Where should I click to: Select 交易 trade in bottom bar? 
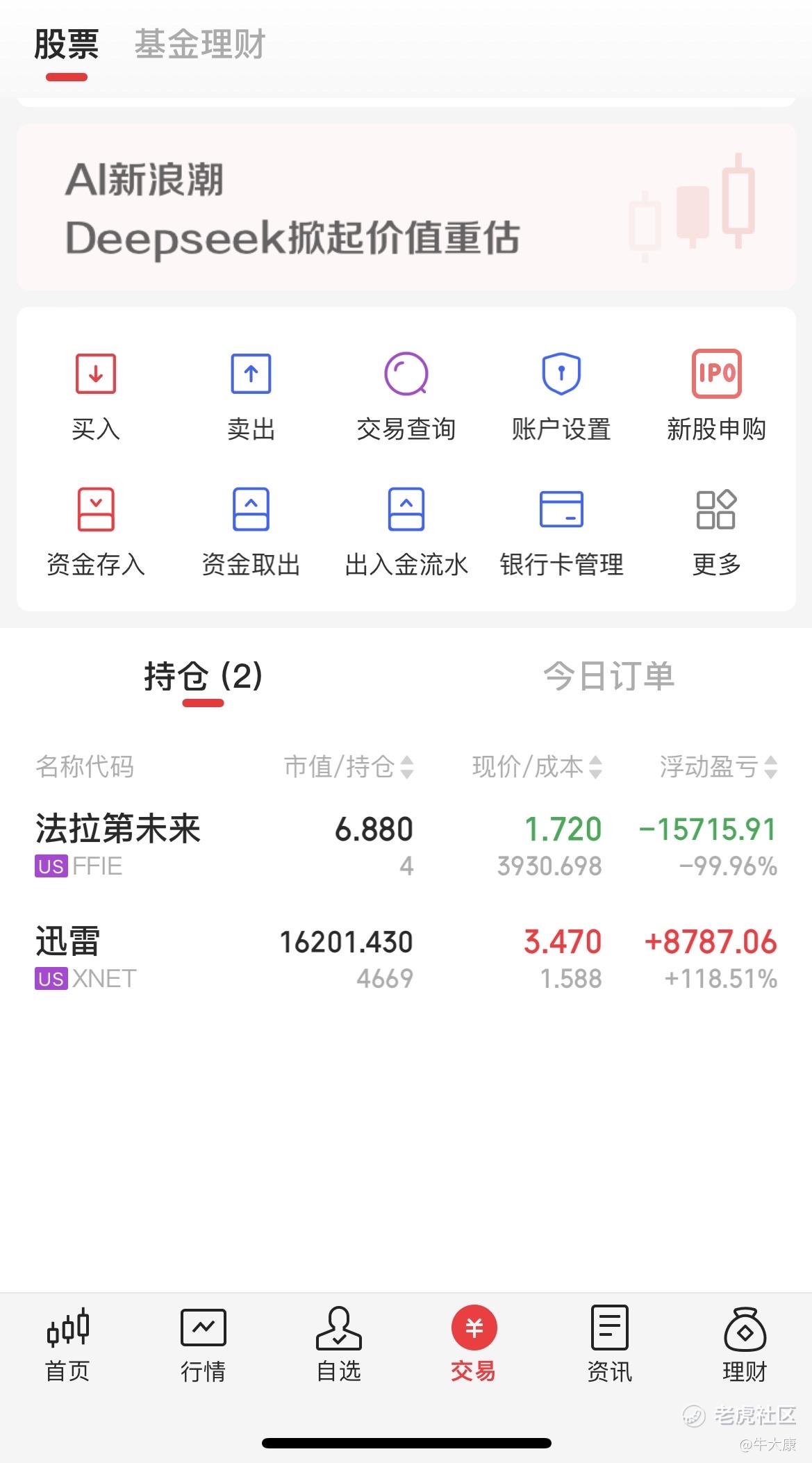[474, 1344]
